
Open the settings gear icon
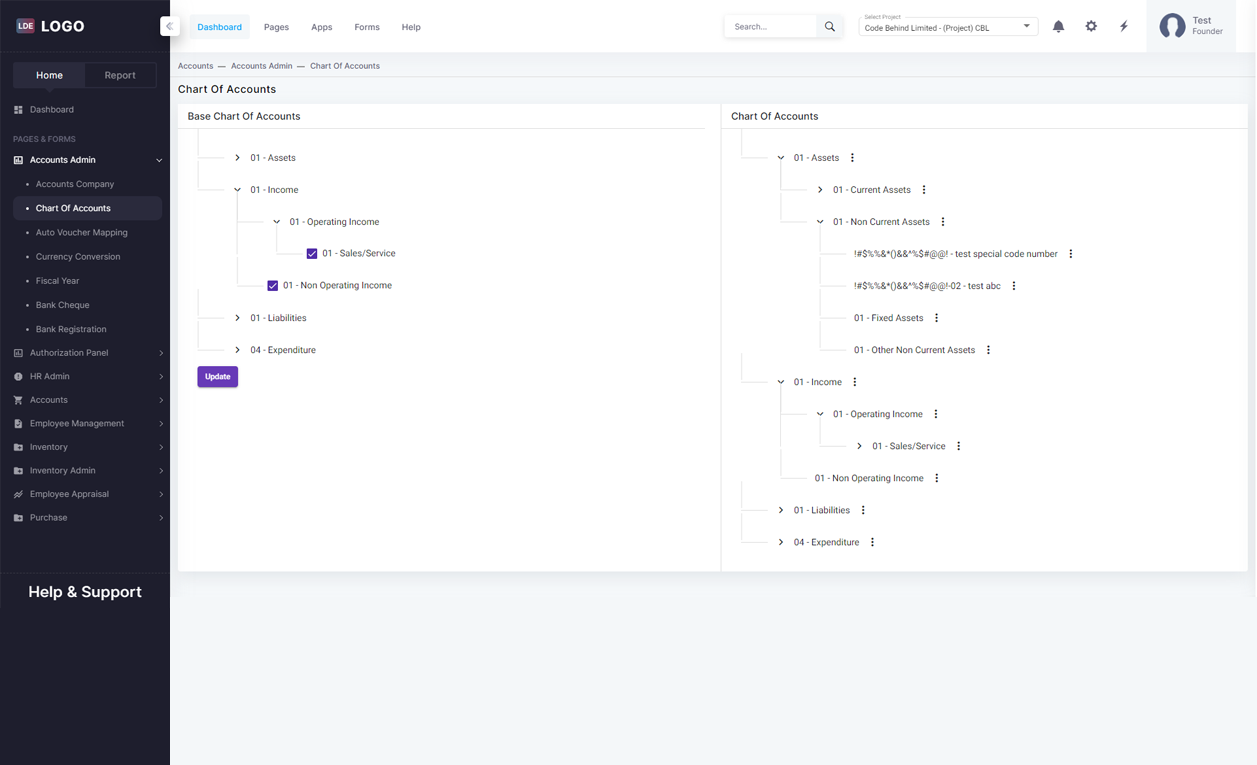pos(1091,27)
